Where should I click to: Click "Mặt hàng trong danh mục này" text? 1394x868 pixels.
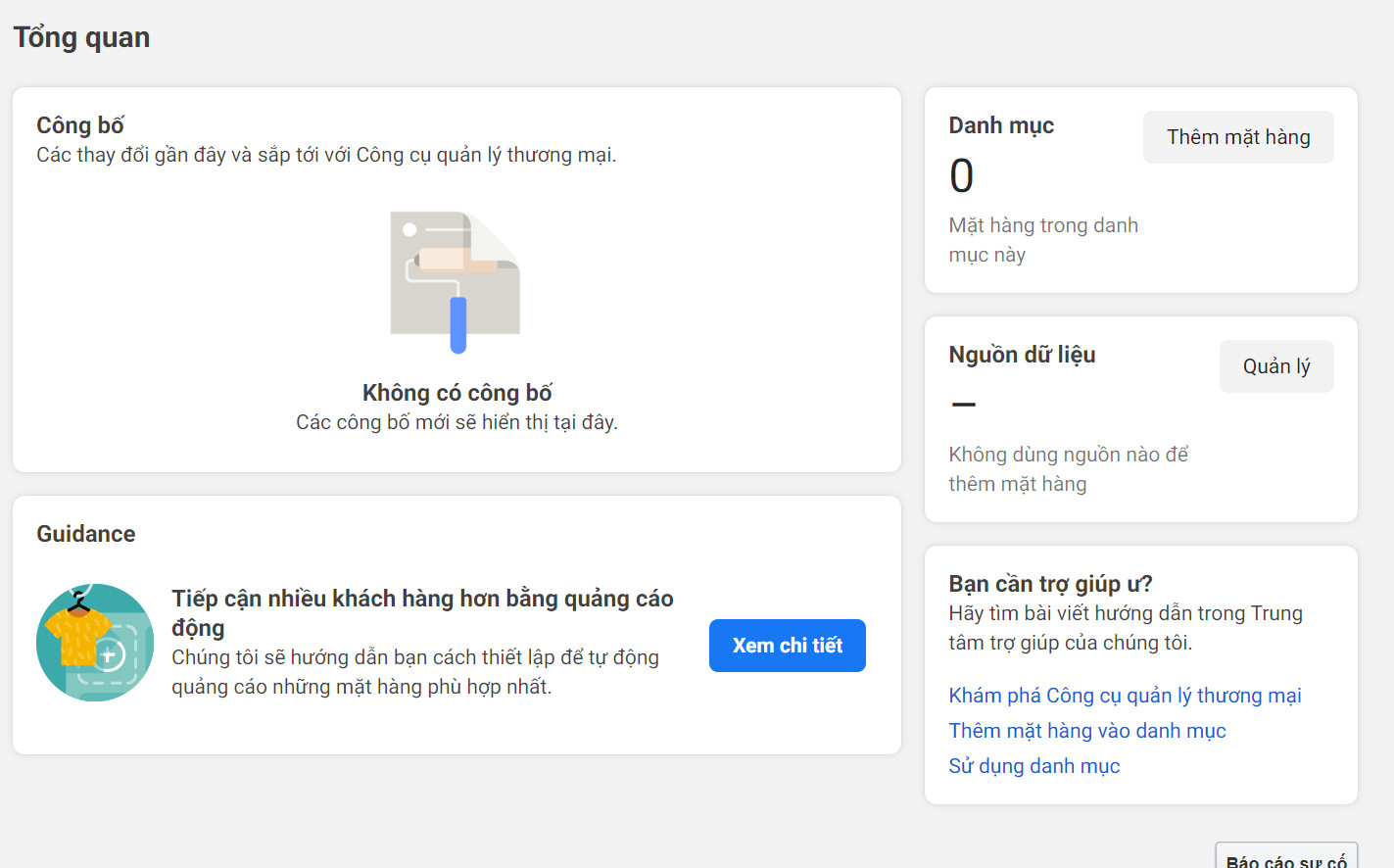pyautogui.click(x=1043, y=240)
